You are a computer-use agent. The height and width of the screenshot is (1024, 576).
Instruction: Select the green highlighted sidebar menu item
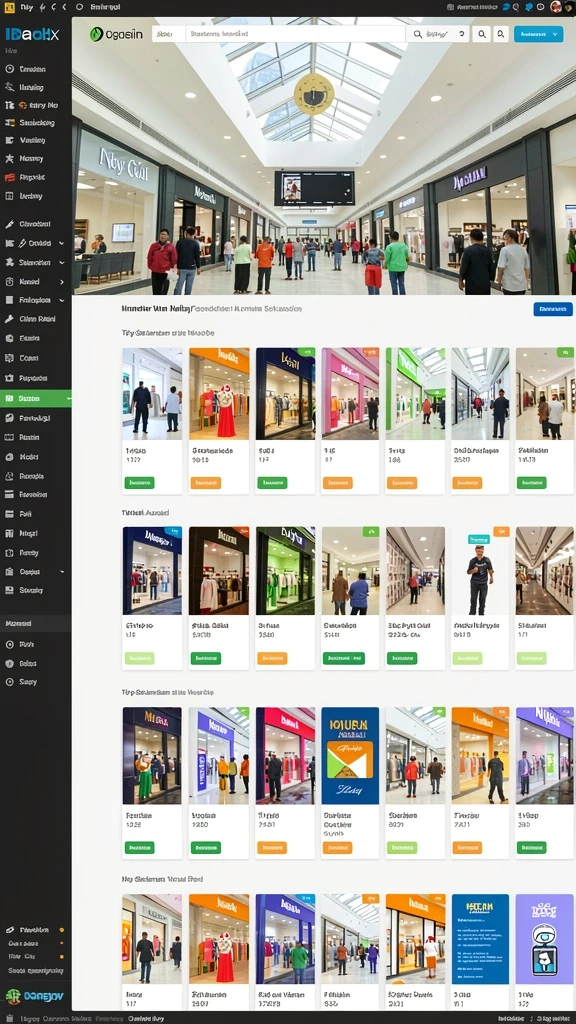click(36, 398)
